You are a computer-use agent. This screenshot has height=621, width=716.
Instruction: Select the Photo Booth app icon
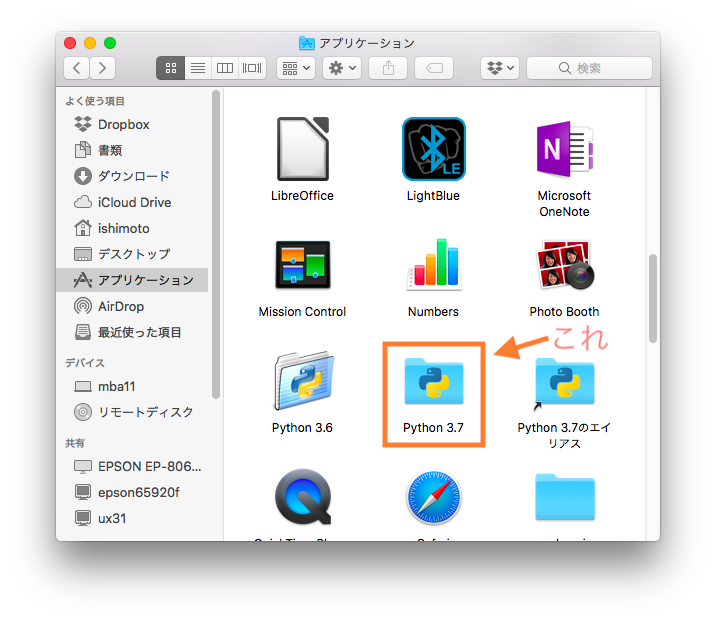tap(564, 265)
